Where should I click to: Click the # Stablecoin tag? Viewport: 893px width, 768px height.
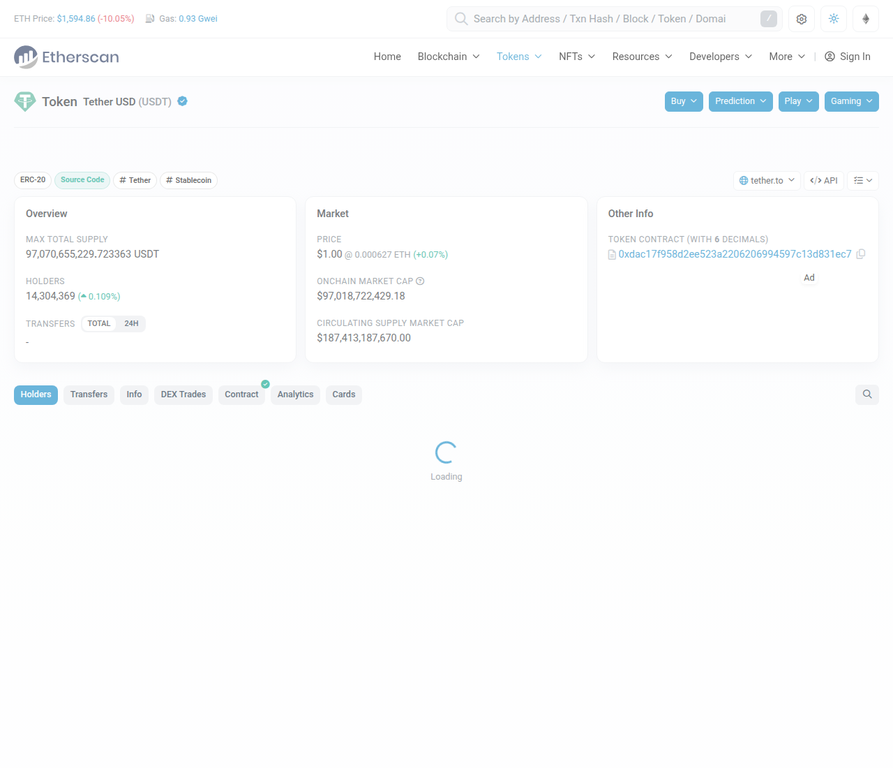(x=189, y=180)
